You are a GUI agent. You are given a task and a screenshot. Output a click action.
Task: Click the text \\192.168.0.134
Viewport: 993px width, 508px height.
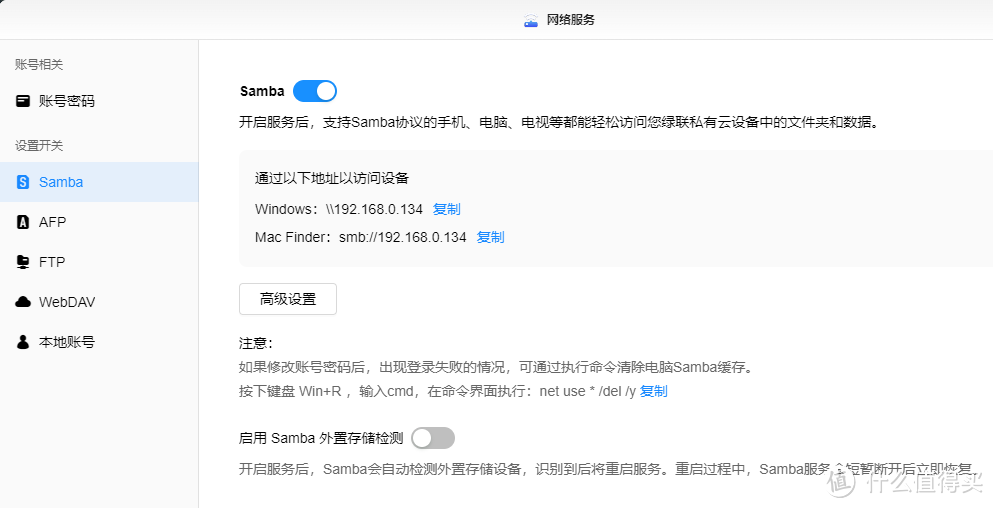374,209
